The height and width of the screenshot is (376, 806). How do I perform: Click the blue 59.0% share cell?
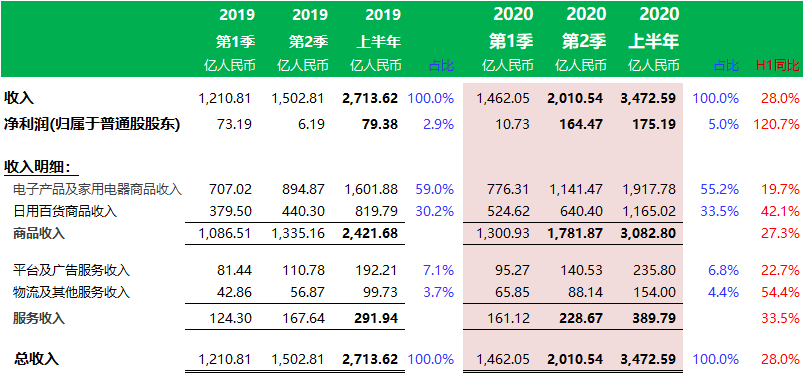pyautogui.click(x=435, y=189)
